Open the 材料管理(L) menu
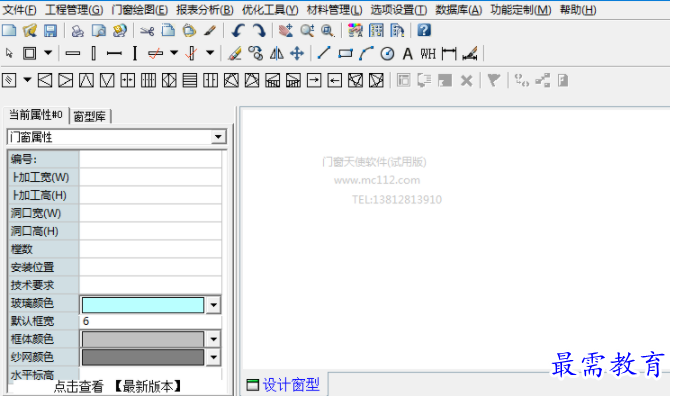 pos(334,9)
